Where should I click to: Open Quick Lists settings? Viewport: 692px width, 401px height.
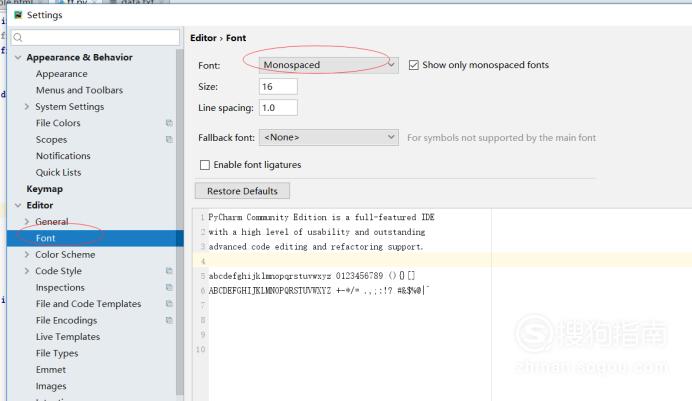click(59, 172)
